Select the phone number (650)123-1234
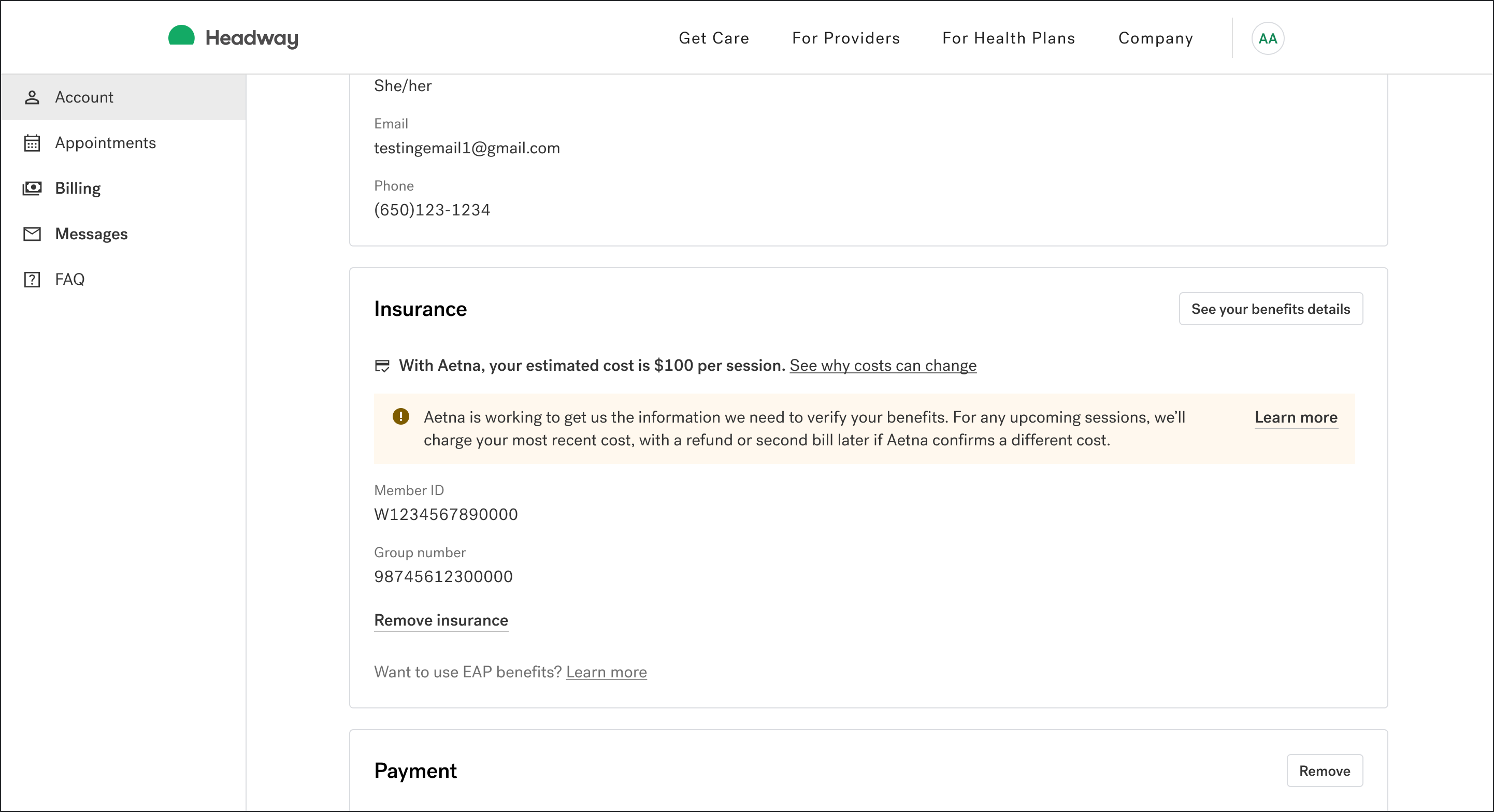The image size is (1494, 812). click(432, 210)
